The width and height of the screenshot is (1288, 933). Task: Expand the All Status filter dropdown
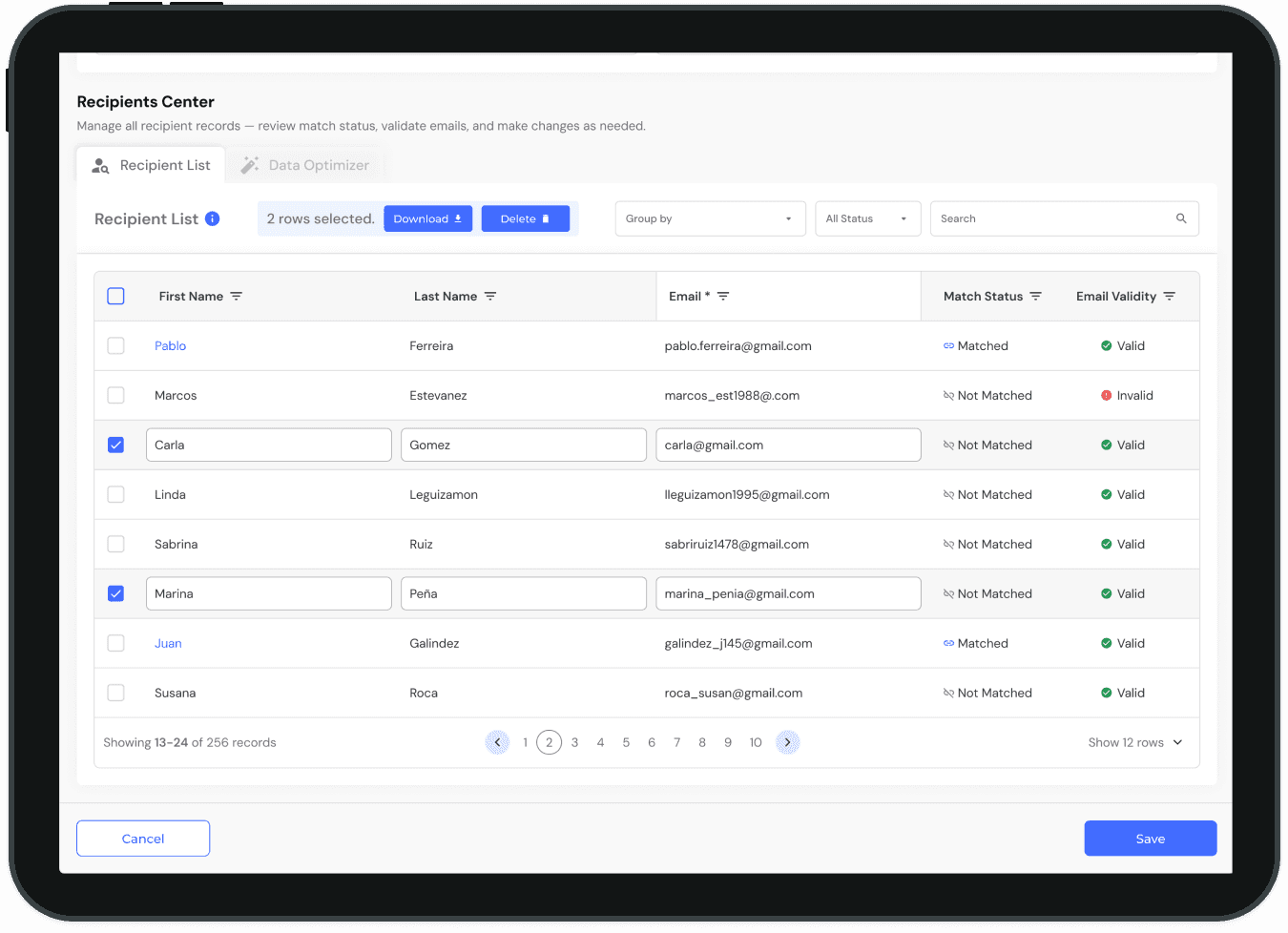point(867,218)
